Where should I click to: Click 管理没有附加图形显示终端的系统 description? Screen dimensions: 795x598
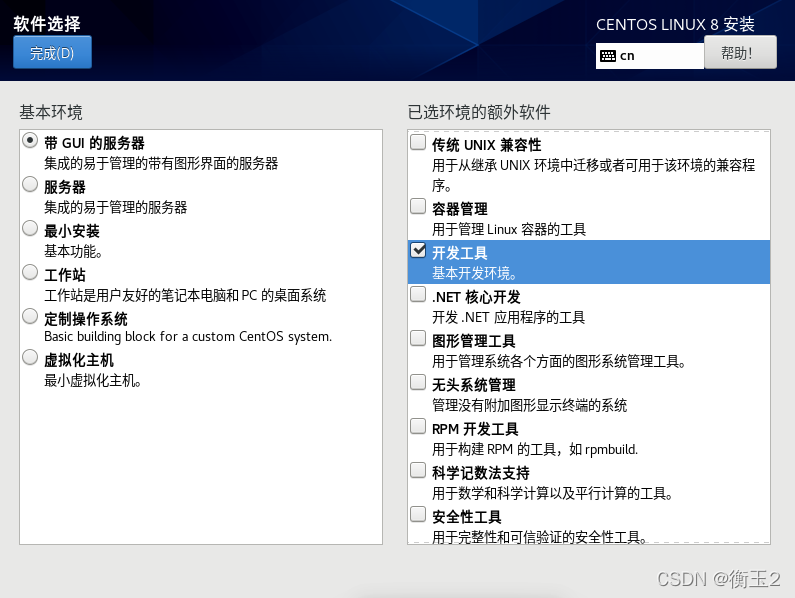pos(530,405)
